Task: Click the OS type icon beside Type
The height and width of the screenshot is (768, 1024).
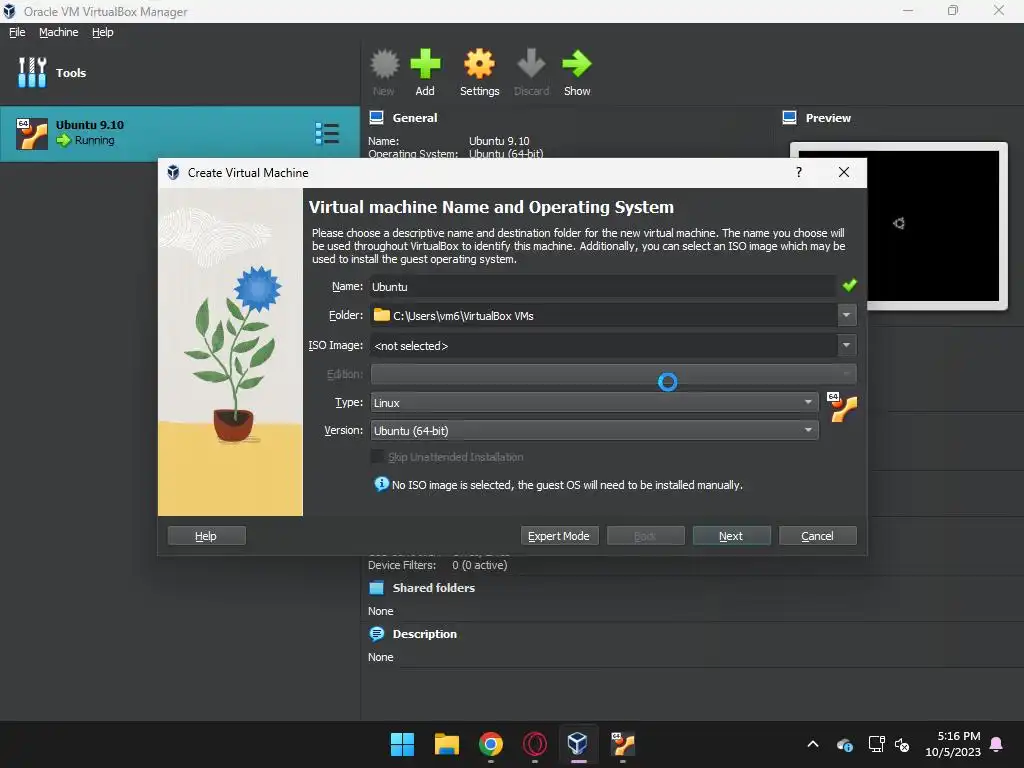Action: tap(842, 407)
